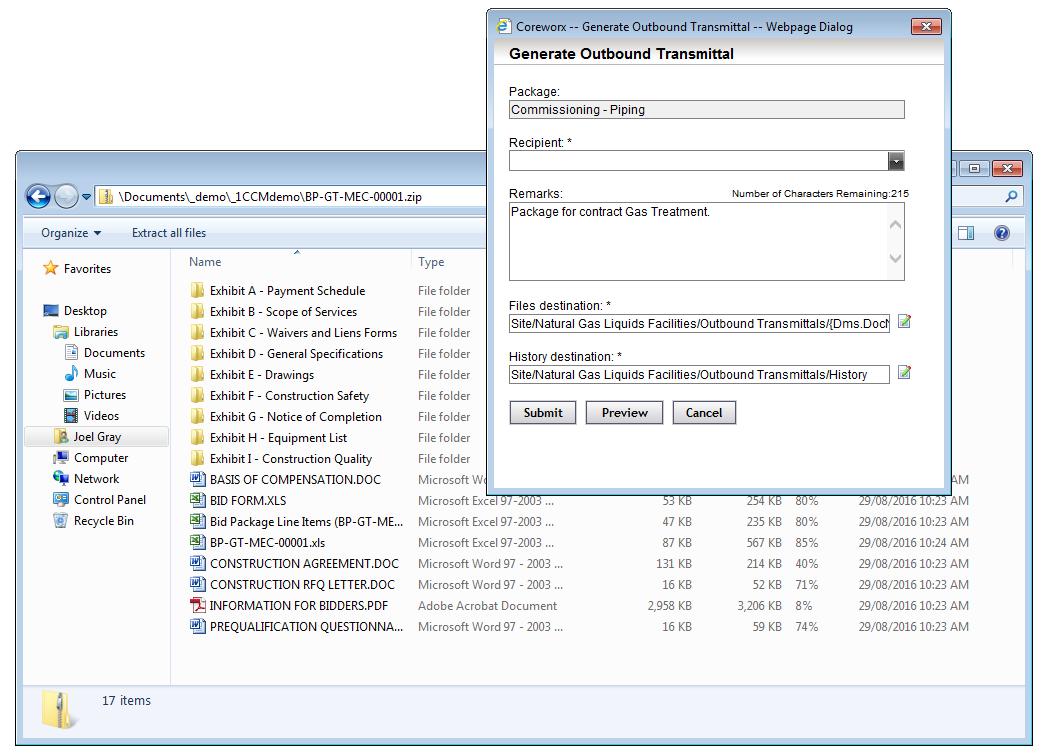Select INFORMATION FOR BIDDERS.PDF Acrobat icon
The width and height of the screenshot is (1044, 754).
tap(197, 605)
